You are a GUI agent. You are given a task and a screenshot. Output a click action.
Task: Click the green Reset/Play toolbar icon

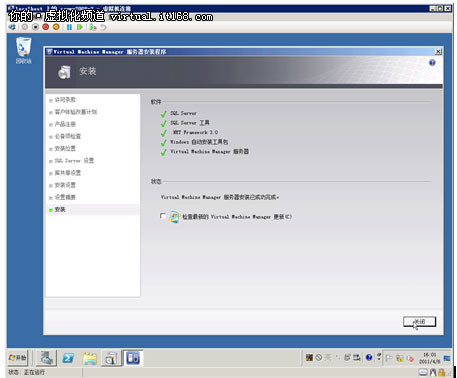pyautogui.click(x=80, y=27)
